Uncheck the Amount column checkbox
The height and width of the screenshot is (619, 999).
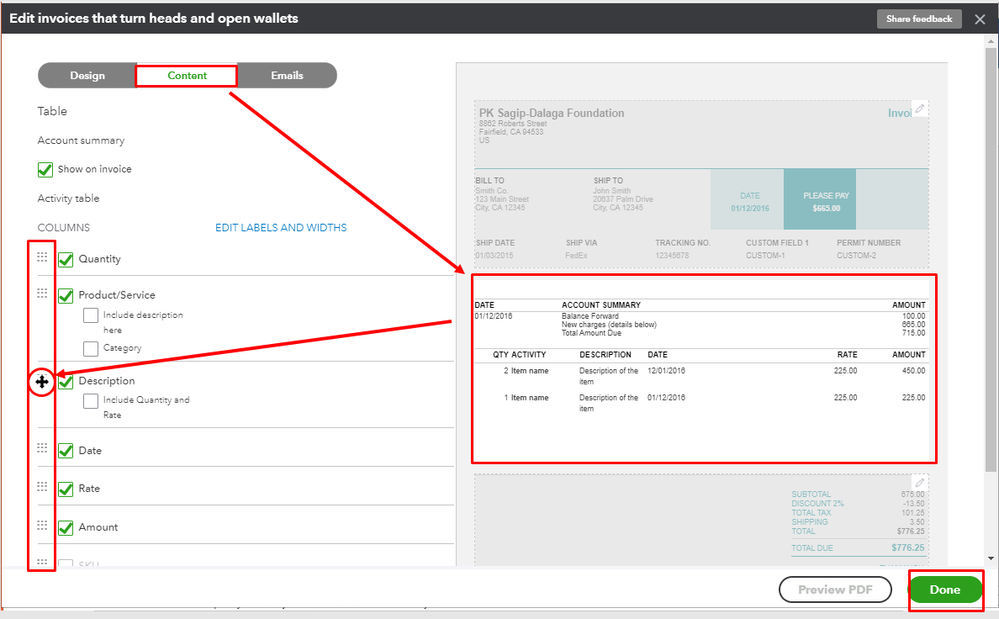66,528
